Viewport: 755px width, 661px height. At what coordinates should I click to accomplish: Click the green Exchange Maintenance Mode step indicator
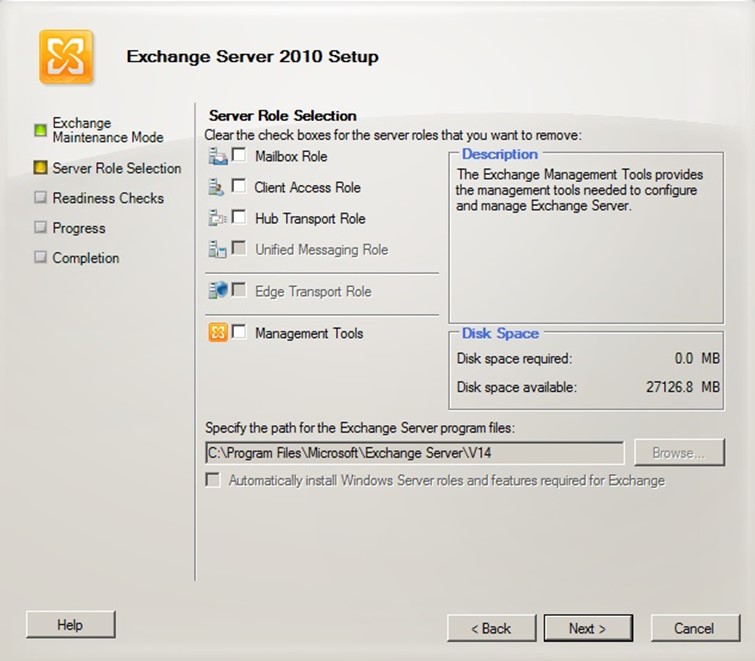coord(40,130)
